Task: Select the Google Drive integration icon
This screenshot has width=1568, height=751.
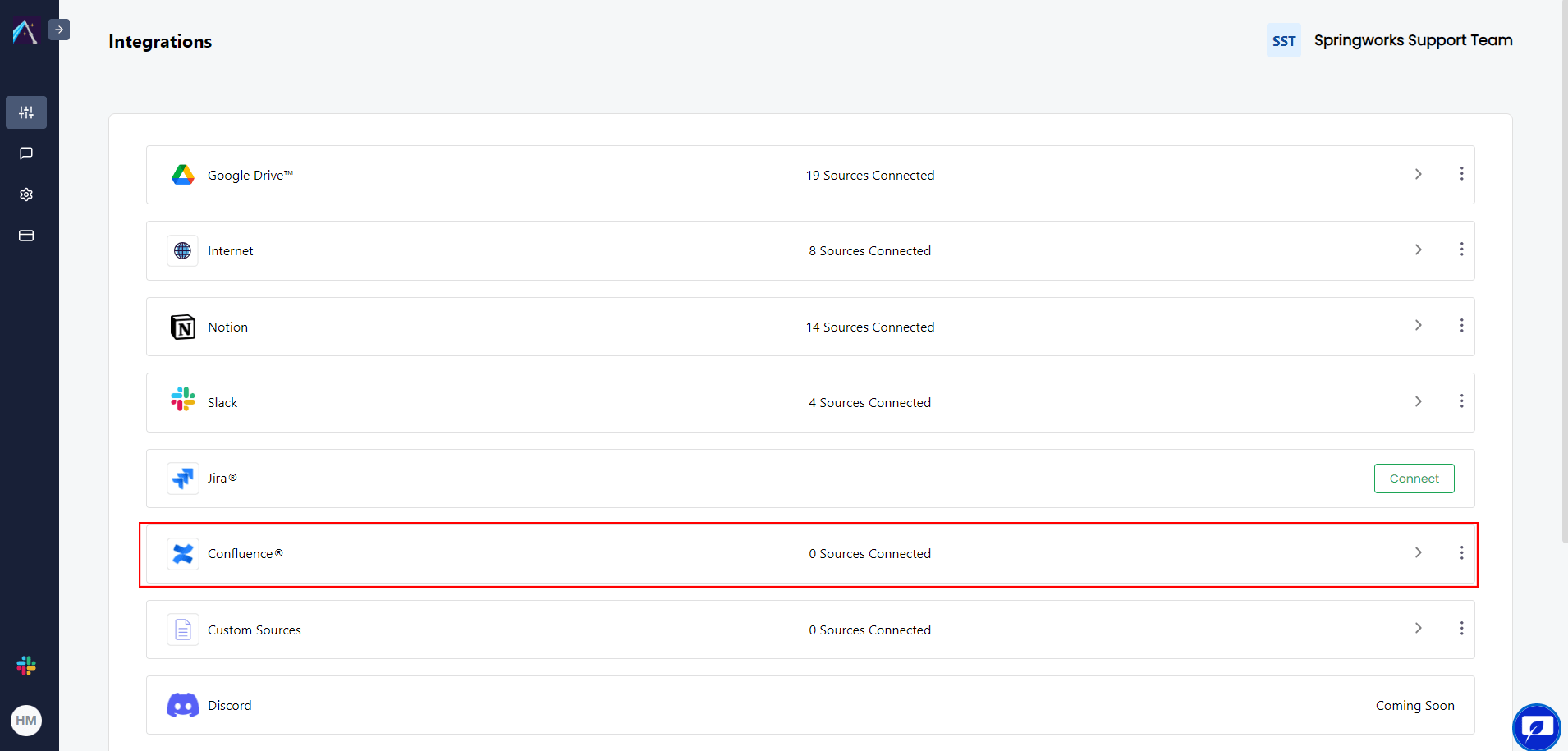Action: [x=182, y=174]
